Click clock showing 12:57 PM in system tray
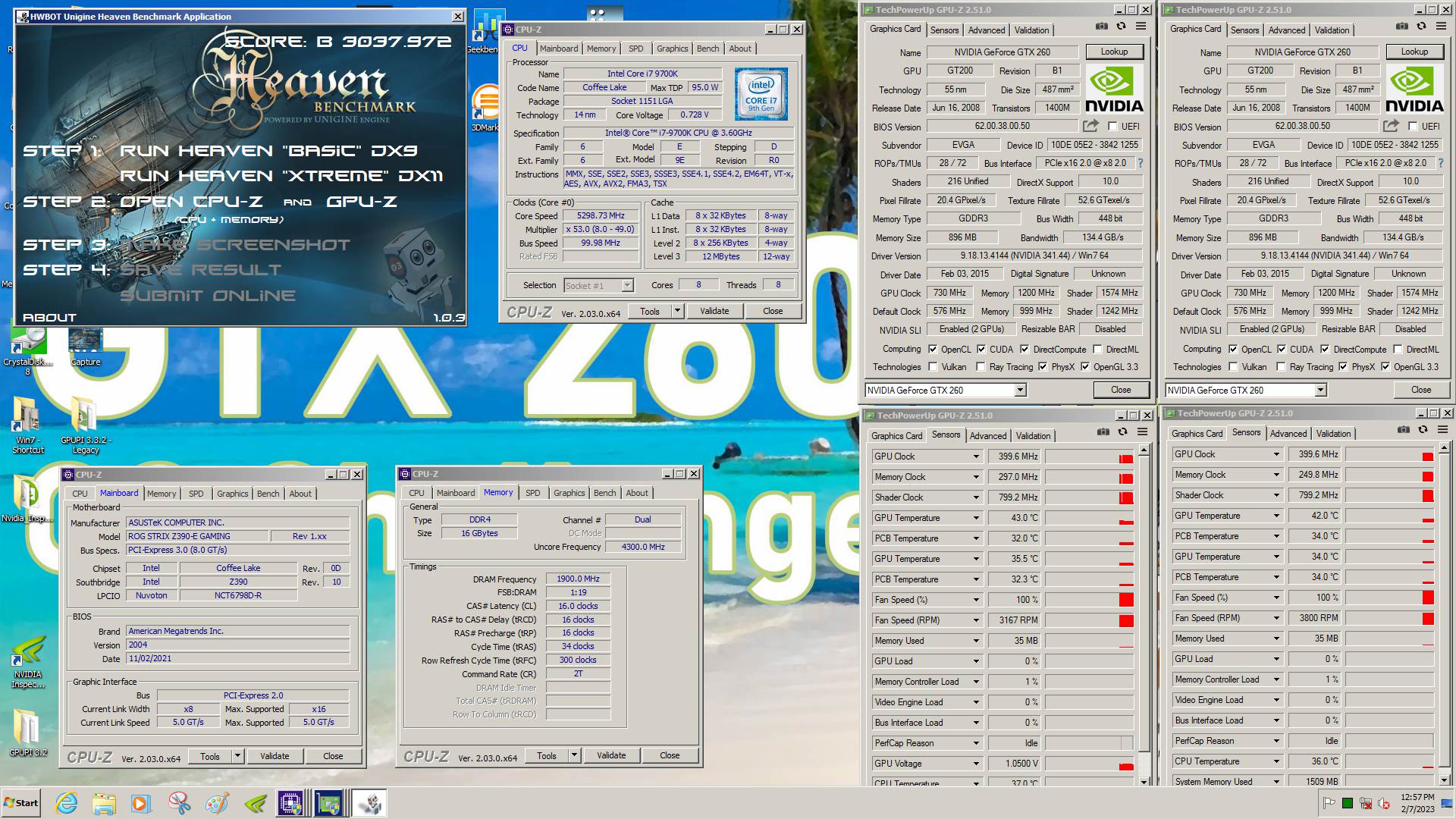Viewport: 1456px width, 819px height. (x=1417, y=797)
